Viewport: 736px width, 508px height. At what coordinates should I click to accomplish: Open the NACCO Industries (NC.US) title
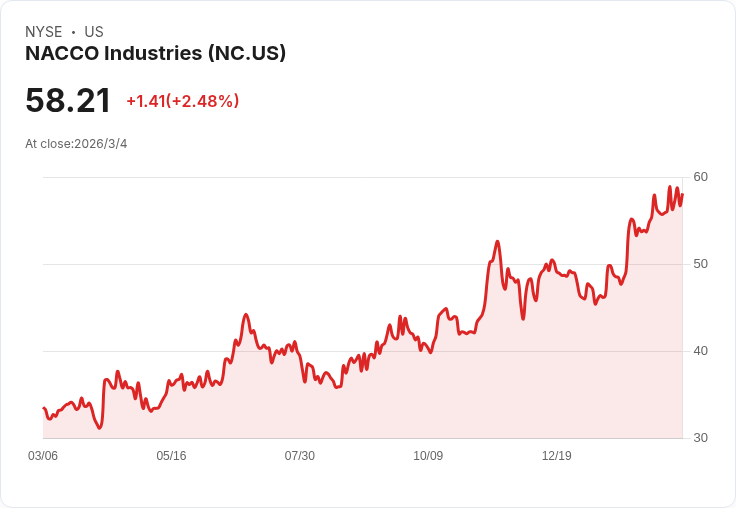pyautogui.click(x=155, y=53)
